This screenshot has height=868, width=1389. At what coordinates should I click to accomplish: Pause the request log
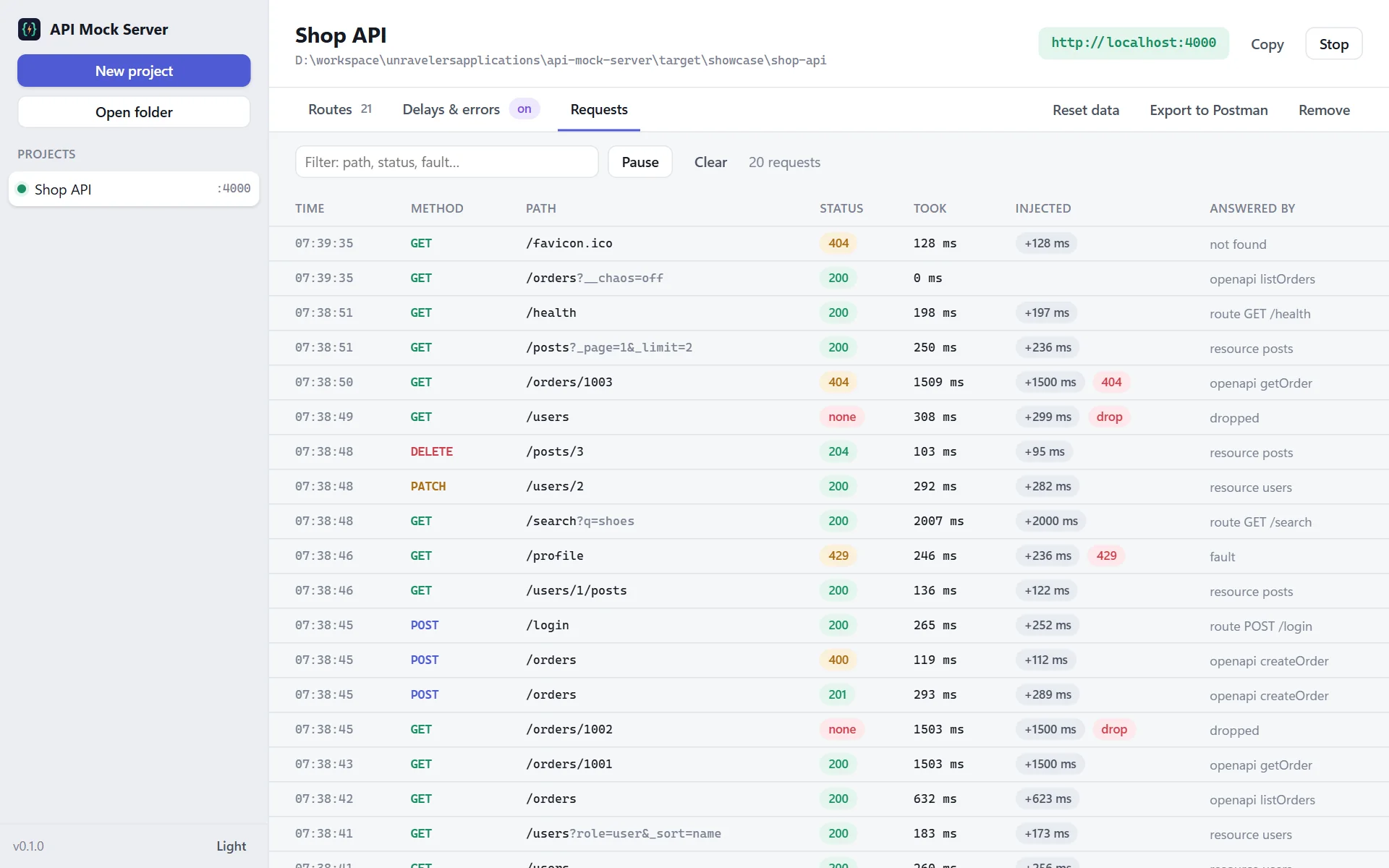(x=640, y=162)
